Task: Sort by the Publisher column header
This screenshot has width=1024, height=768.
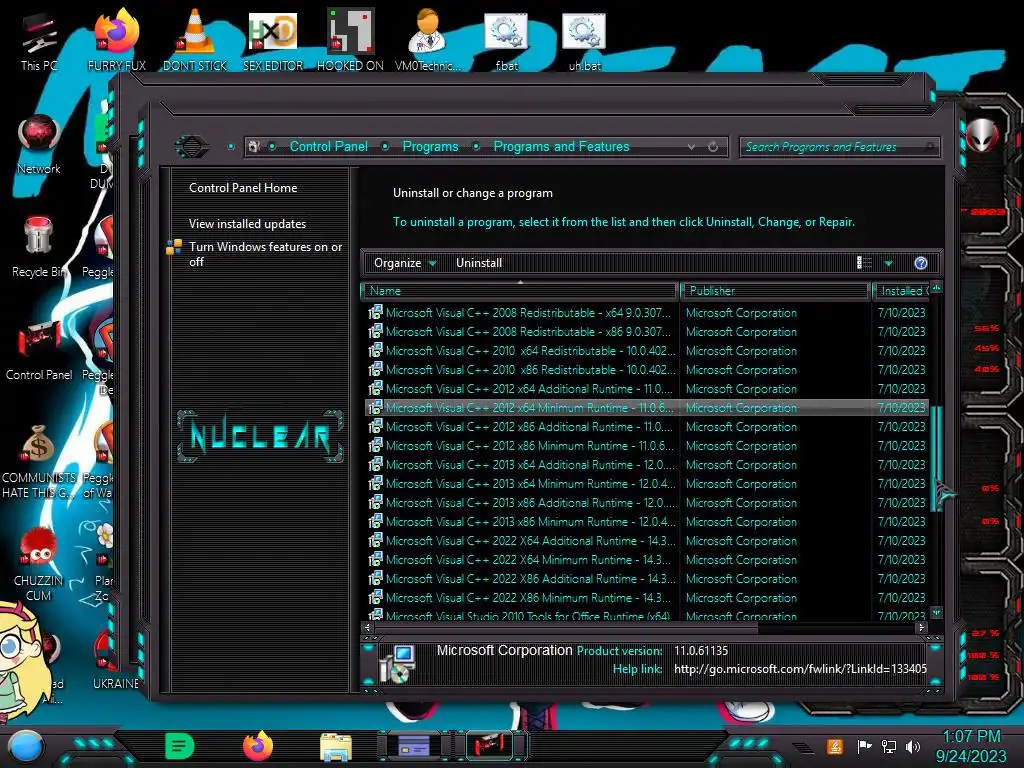Action: 776,291
